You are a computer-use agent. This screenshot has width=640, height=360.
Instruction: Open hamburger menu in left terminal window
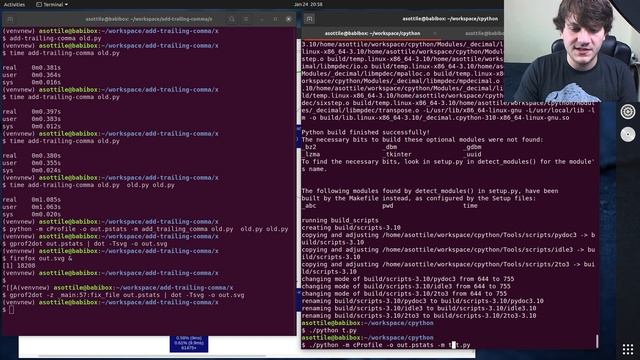click(x=246, y=19)
